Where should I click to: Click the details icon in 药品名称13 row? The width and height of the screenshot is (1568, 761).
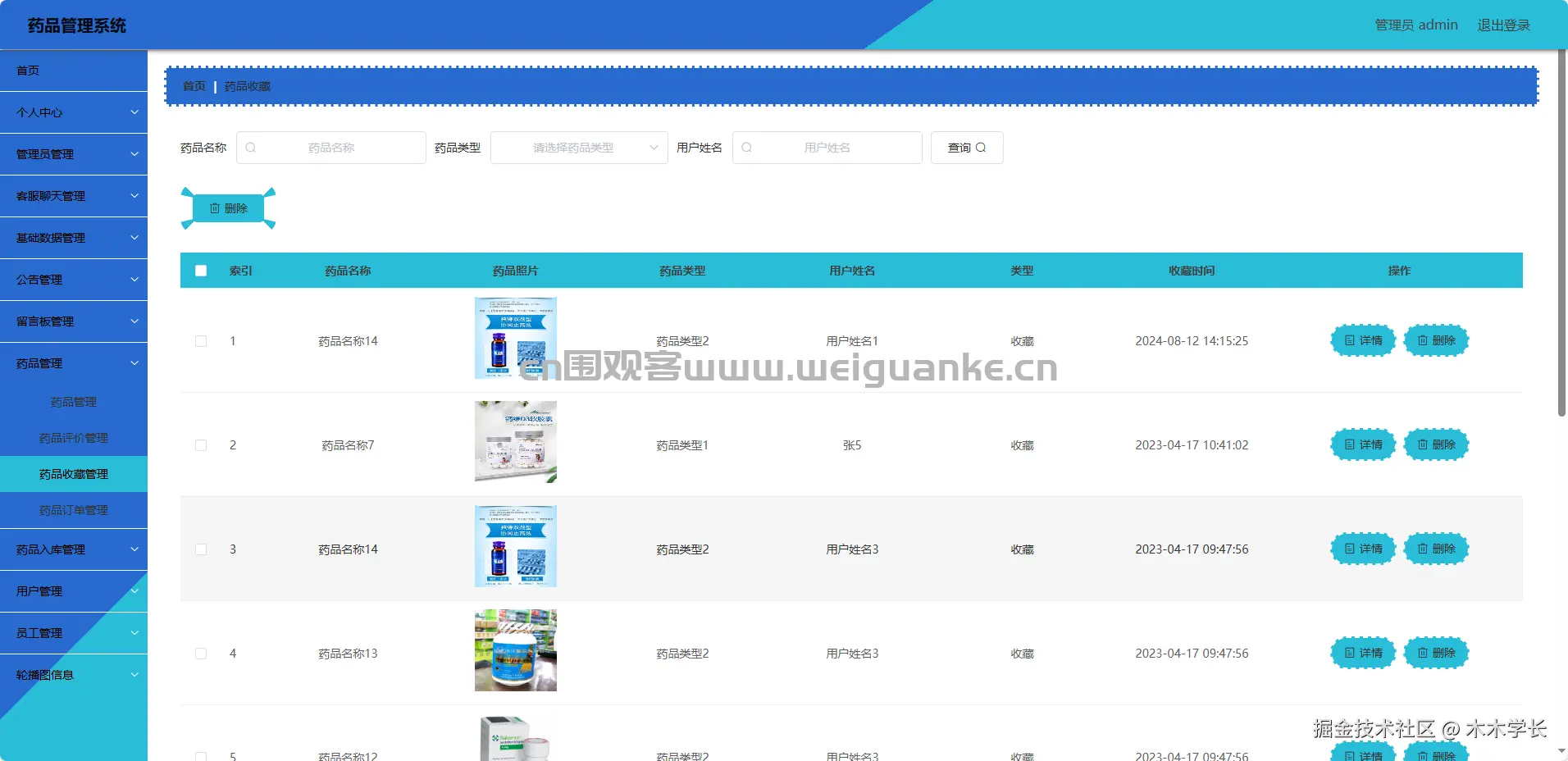point(1350,653)
